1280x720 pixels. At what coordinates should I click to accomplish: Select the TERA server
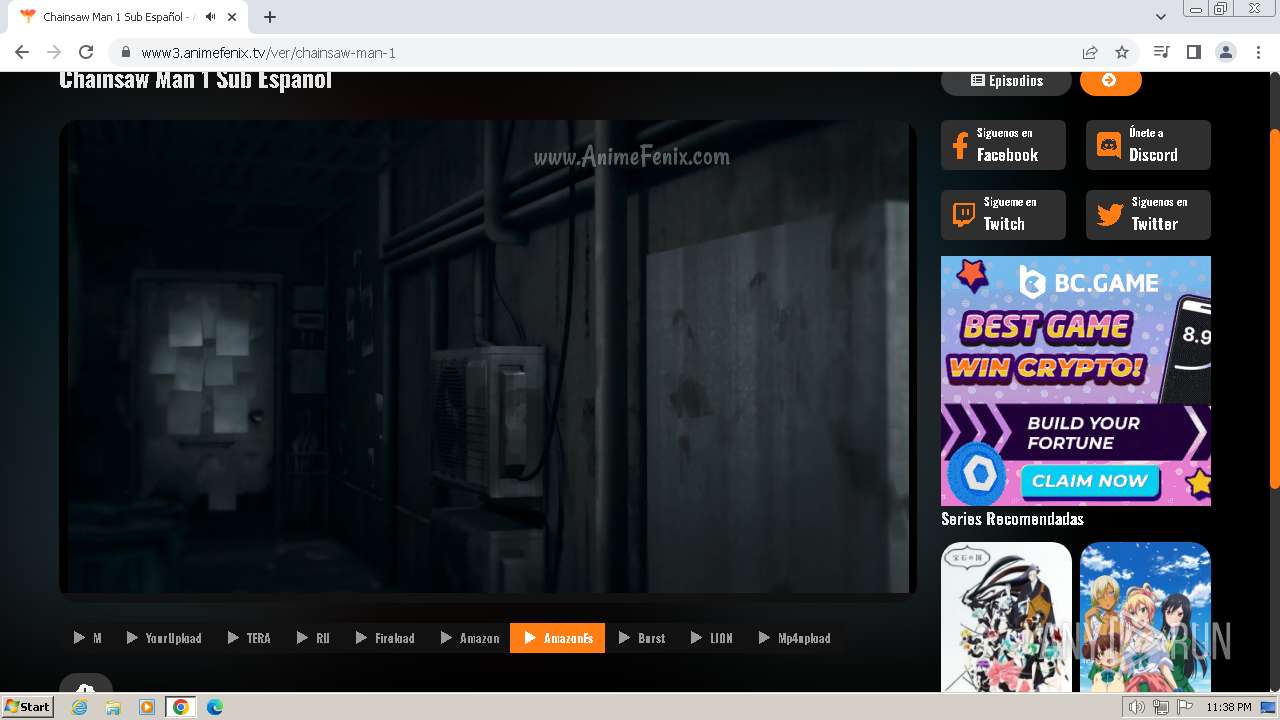click(249, 638)
